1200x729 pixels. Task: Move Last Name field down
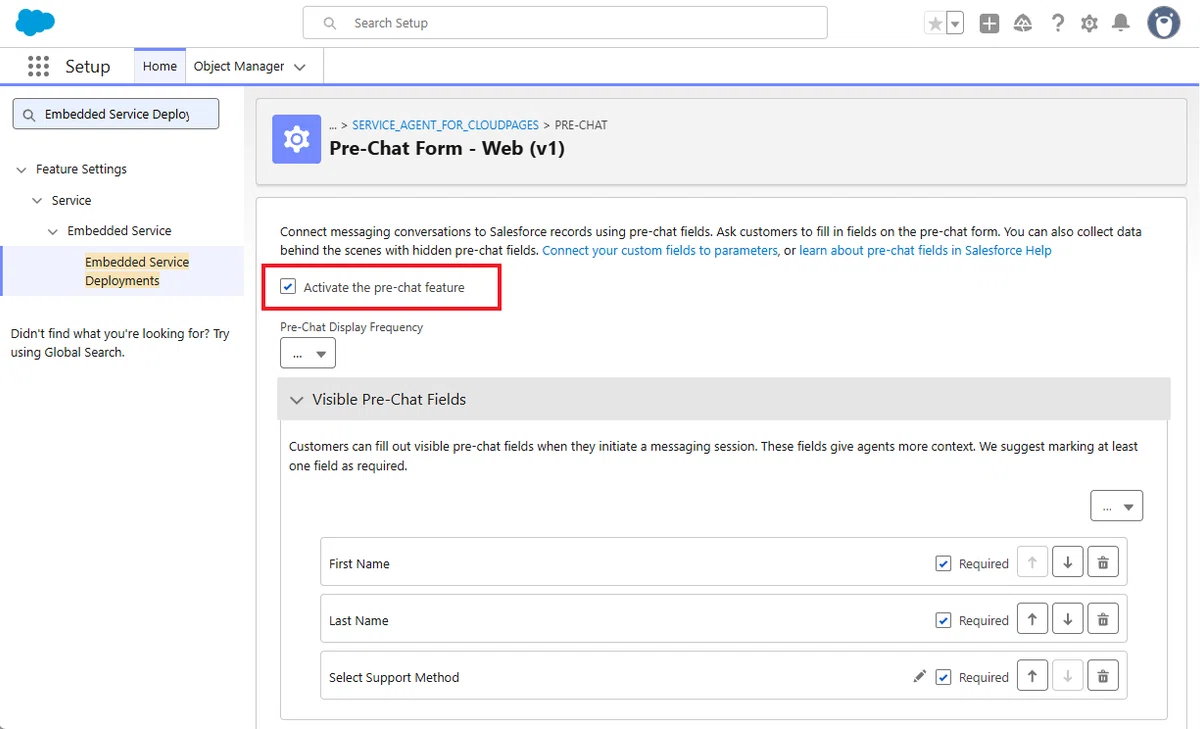pos(1067,620)
